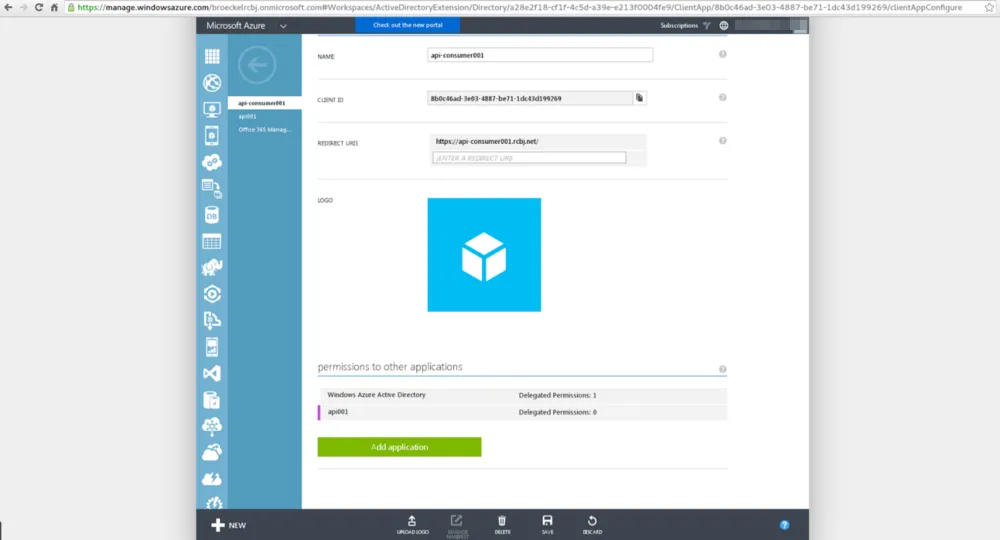
Task: Copy the Client ID to clipboard
Action: pos(639,98)
